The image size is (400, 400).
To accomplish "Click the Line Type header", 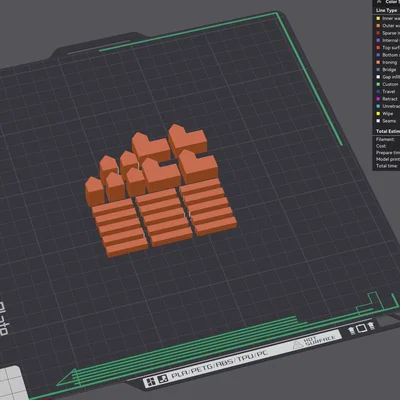I will (386, 10).
